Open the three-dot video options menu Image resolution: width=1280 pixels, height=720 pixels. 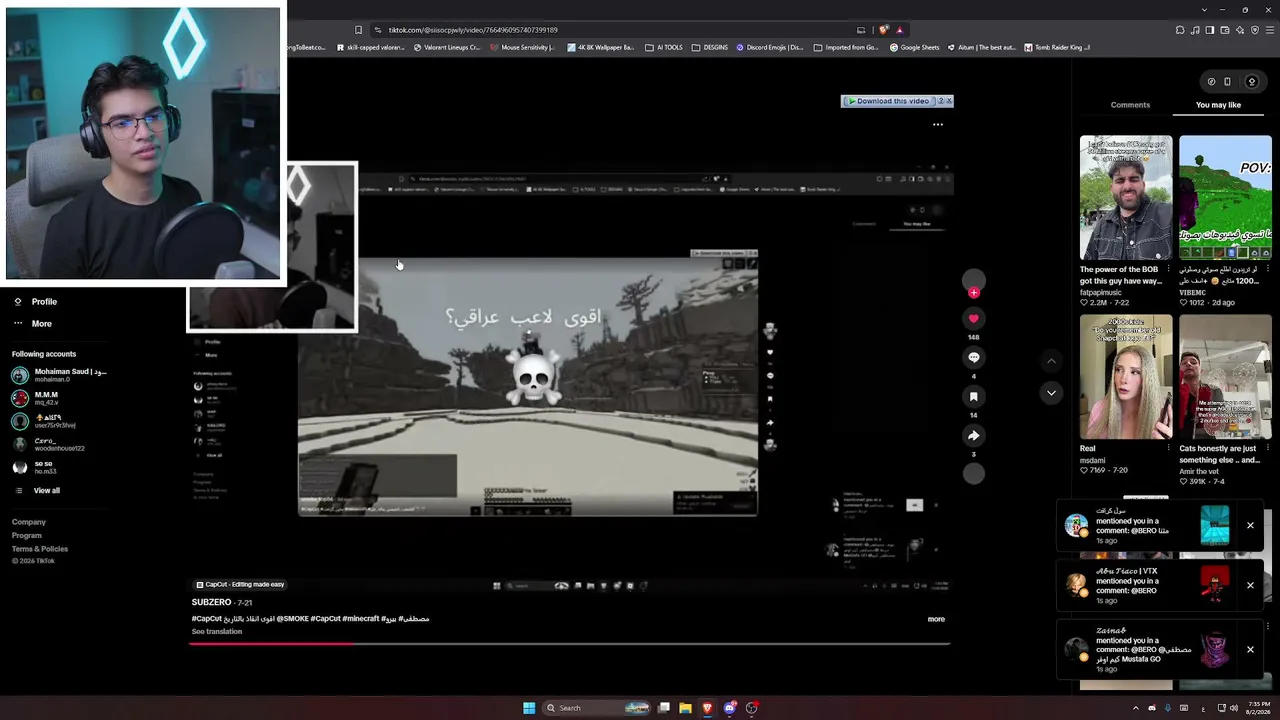[938, 125]
